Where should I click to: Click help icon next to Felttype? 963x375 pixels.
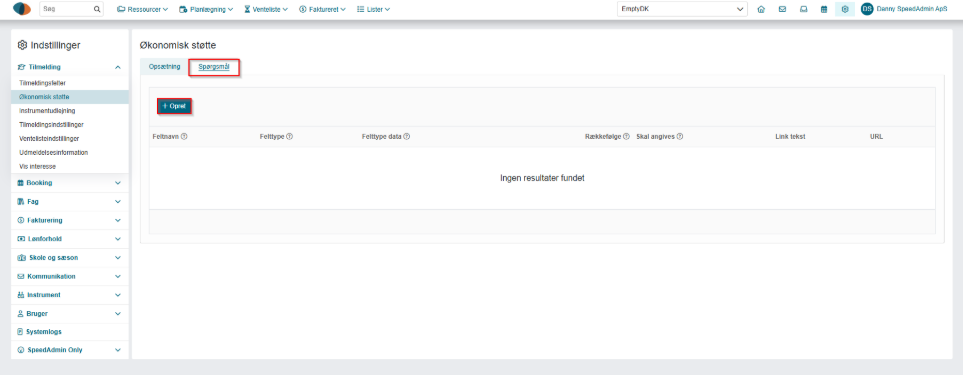(289, 136)
